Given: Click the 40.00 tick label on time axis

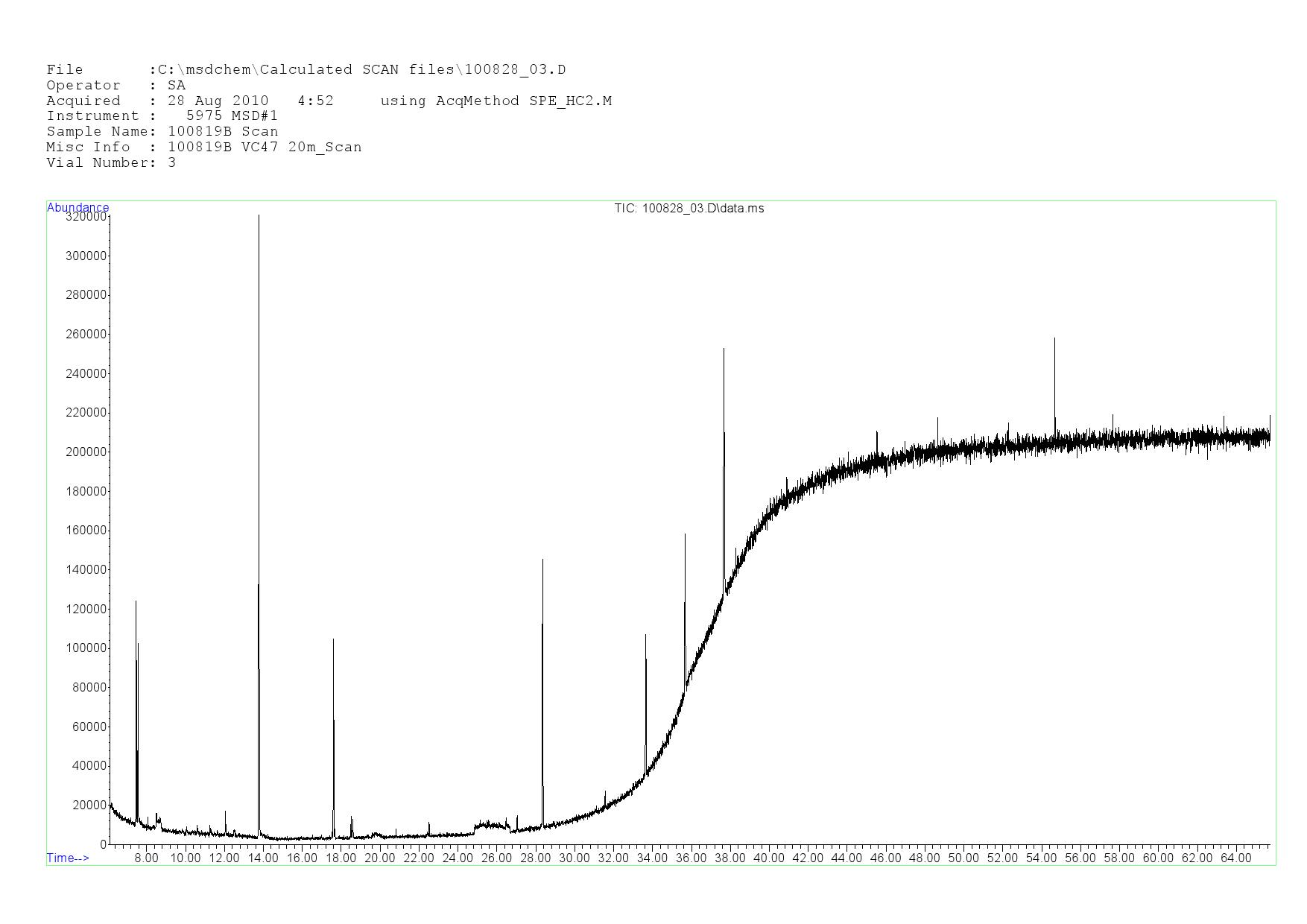Looking at the screenshot, I should (769, 858).
